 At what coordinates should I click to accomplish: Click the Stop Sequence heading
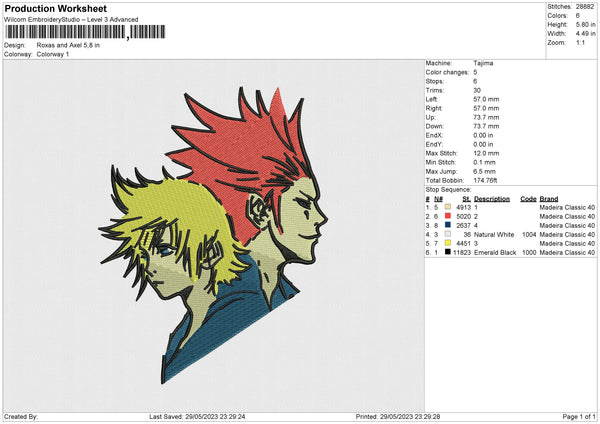(x=448, y=190)
